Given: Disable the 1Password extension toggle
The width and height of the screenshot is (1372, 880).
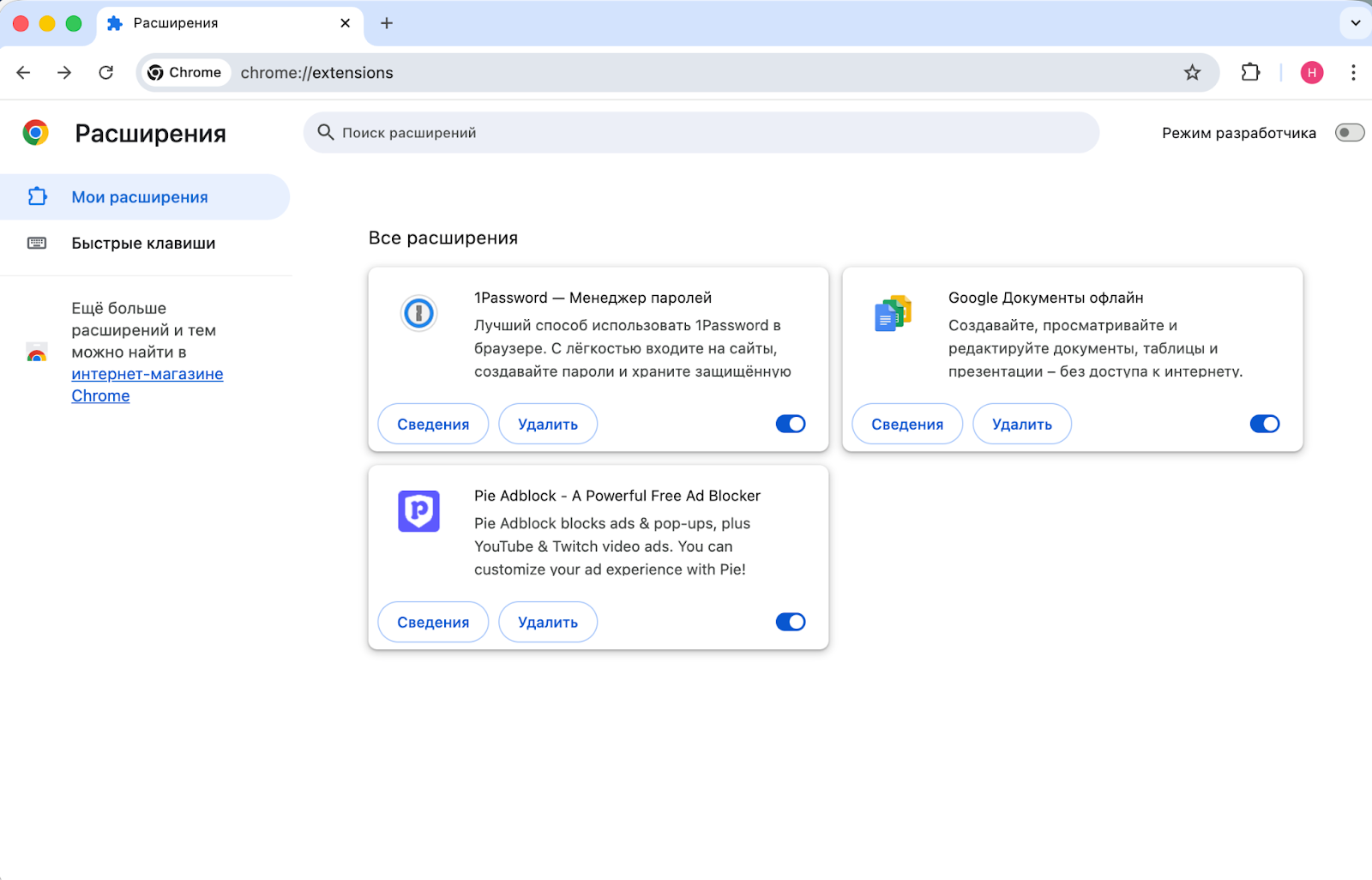Looking at the screenshot, I should click(791, 424).
